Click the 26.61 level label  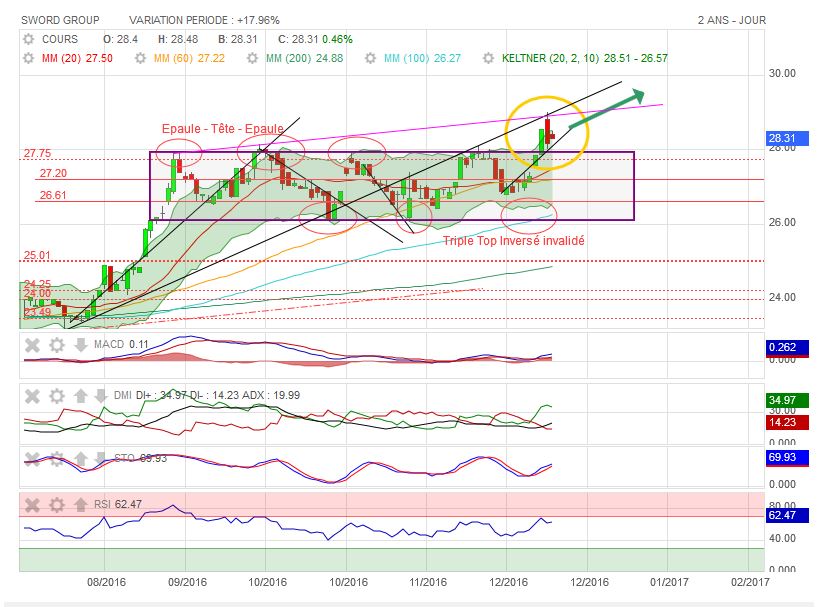tap(53, 195)
